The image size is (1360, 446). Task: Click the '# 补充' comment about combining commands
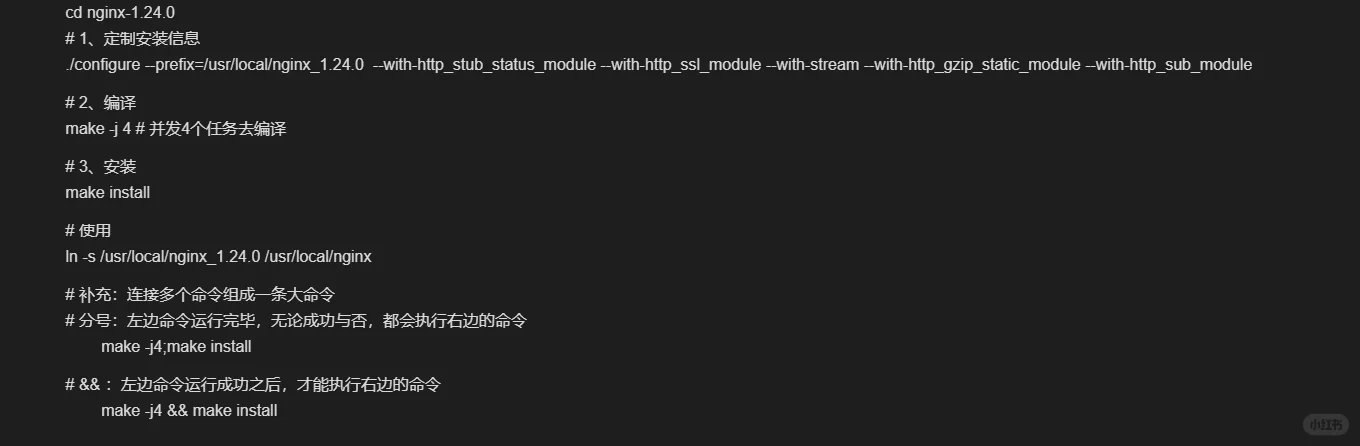pos(199,295)
